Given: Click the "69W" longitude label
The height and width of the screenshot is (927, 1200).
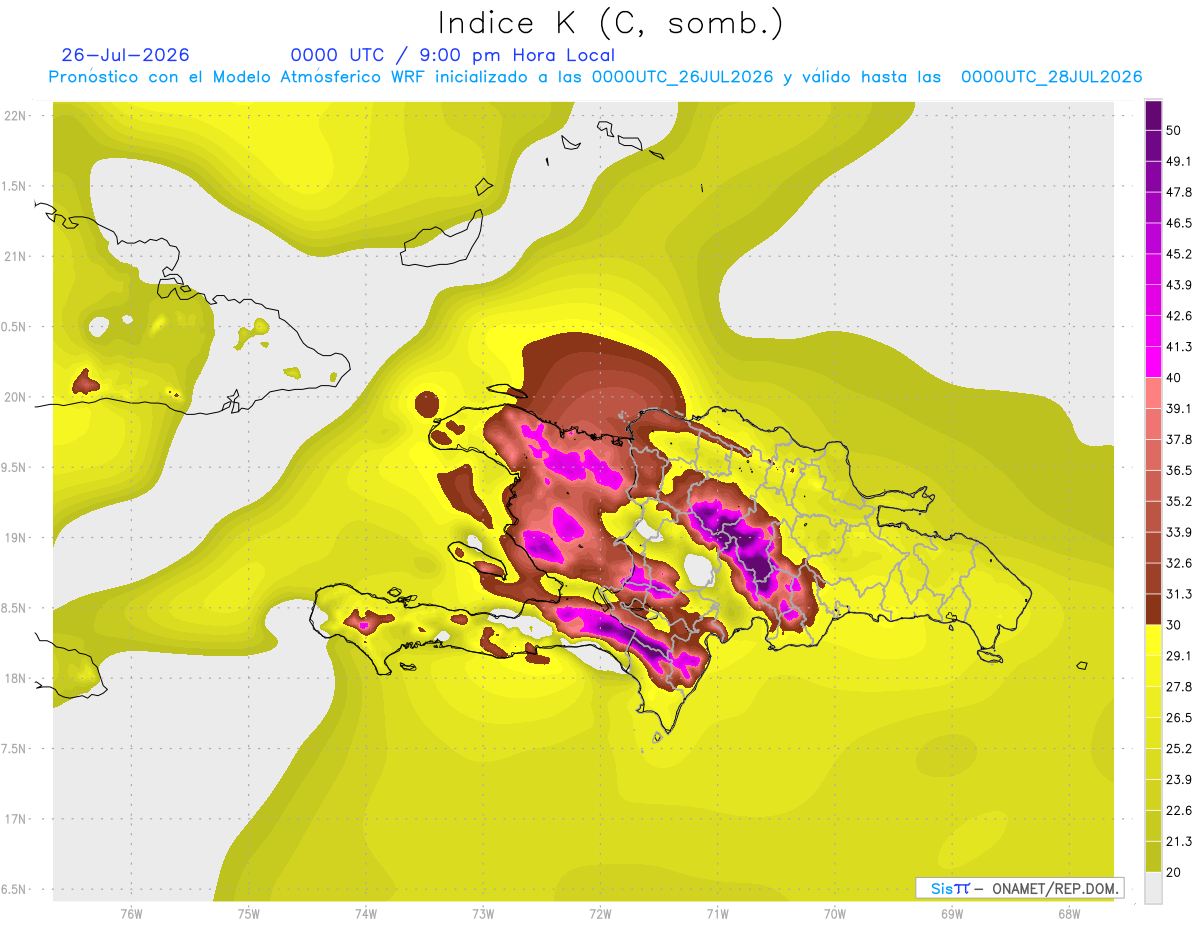Looking at the screenshot, I should click(952, 914).
